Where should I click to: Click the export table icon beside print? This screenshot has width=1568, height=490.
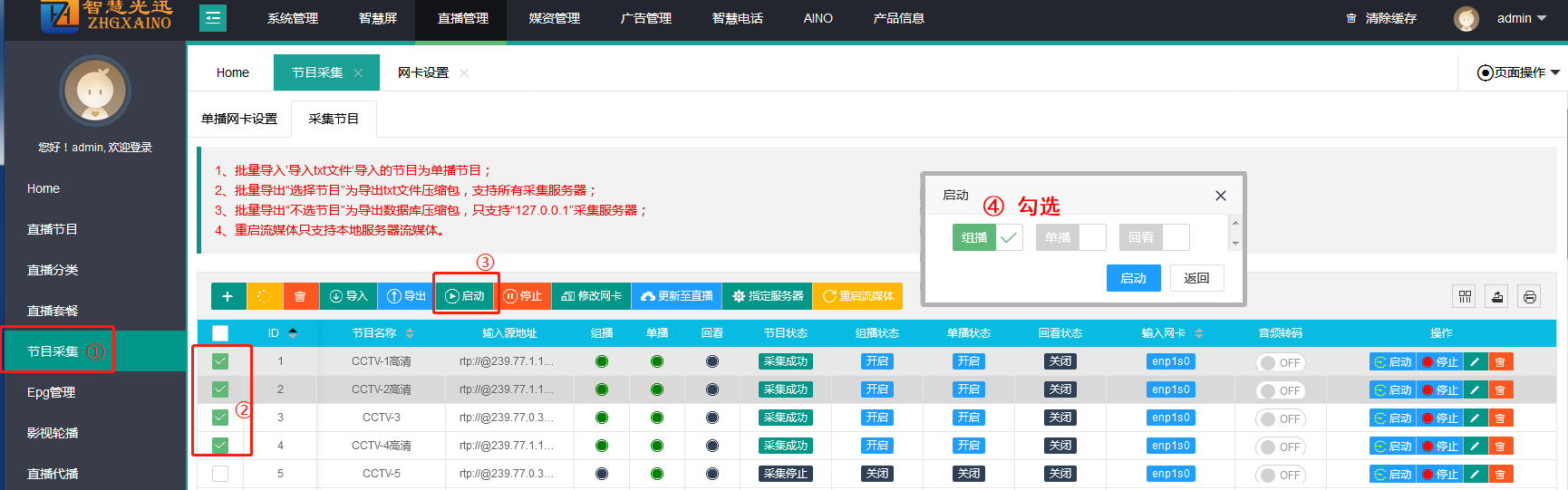tap(1497, 296)
